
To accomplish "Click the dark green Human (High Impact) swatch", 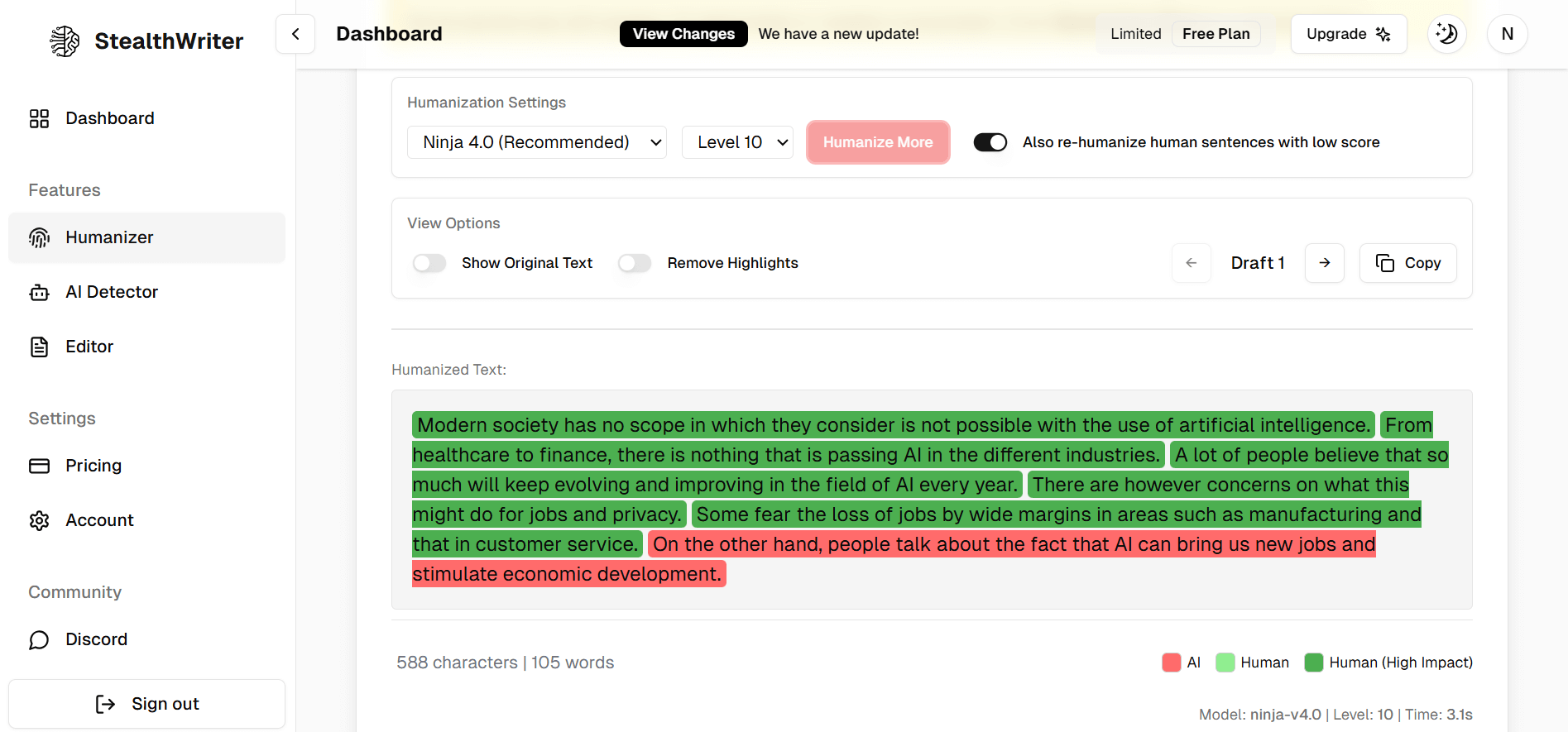I will (x=1313, y=663).
